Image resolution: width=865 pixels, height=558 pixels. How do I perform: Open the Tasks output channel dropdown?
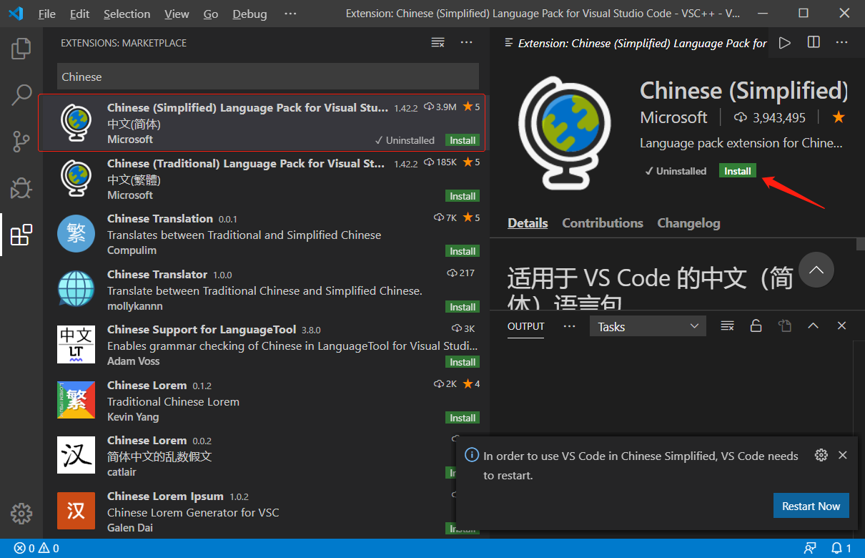(x=648, y=327)
